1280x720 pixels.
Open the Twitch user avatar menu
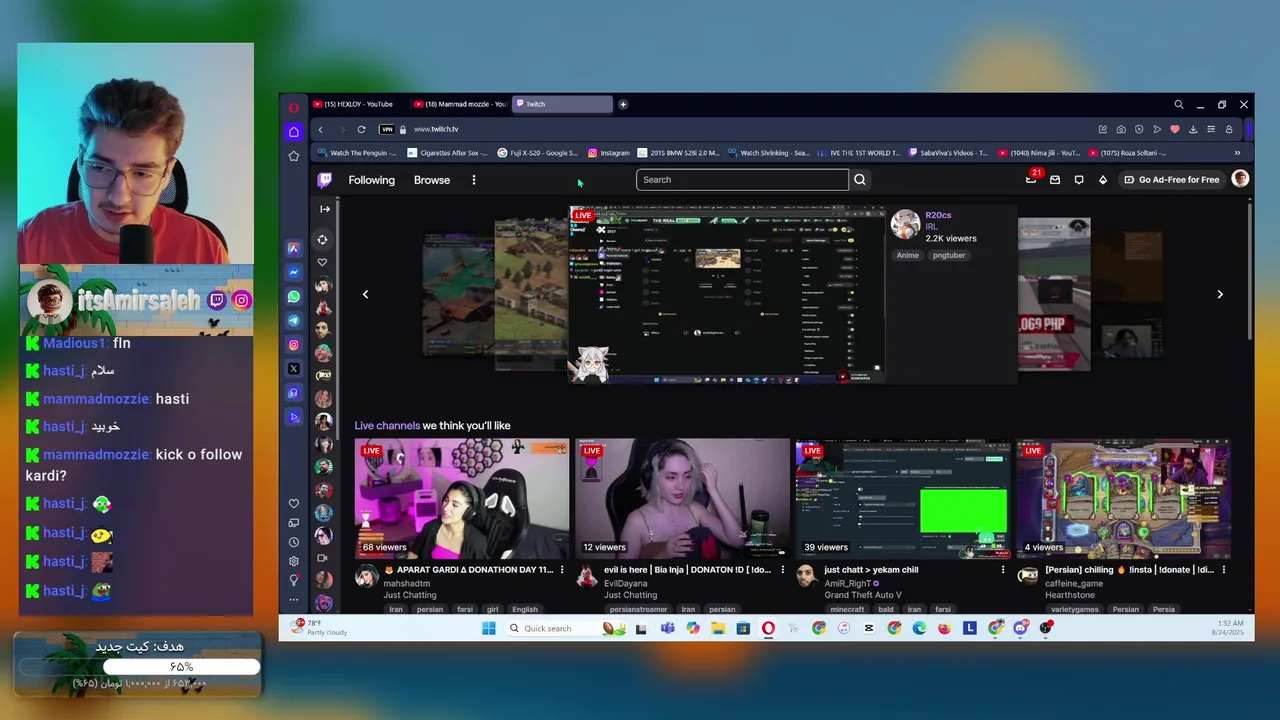coord(1240,179)
